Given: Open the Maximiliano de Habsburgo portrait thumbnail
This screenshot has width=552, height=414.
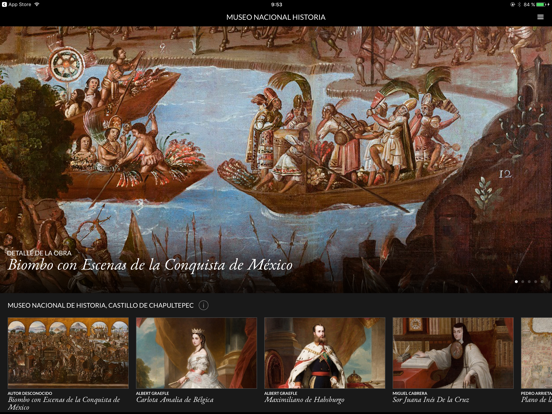Looking at the screenshot, I should coord(325,353).
